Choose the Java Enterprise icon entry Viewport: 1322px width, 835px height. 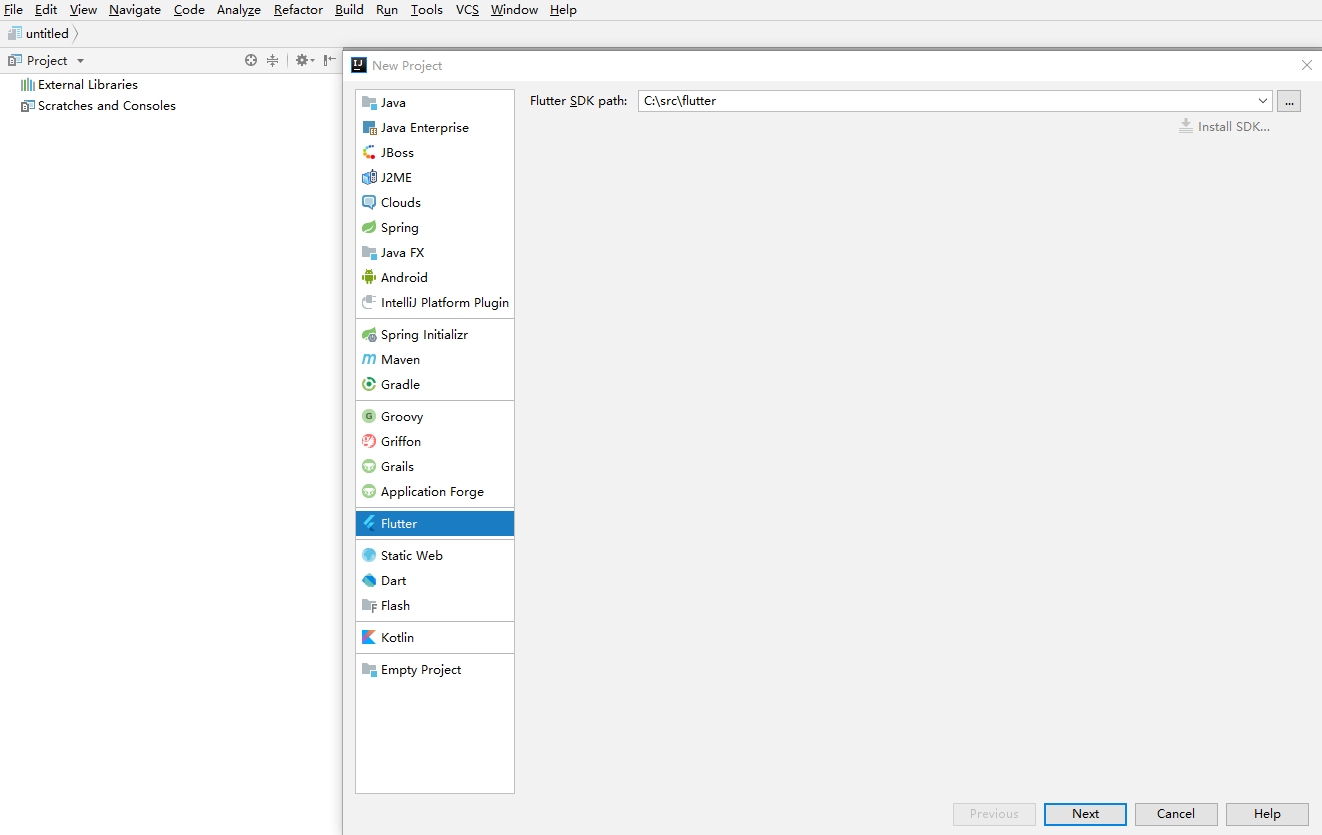[369, 128]
